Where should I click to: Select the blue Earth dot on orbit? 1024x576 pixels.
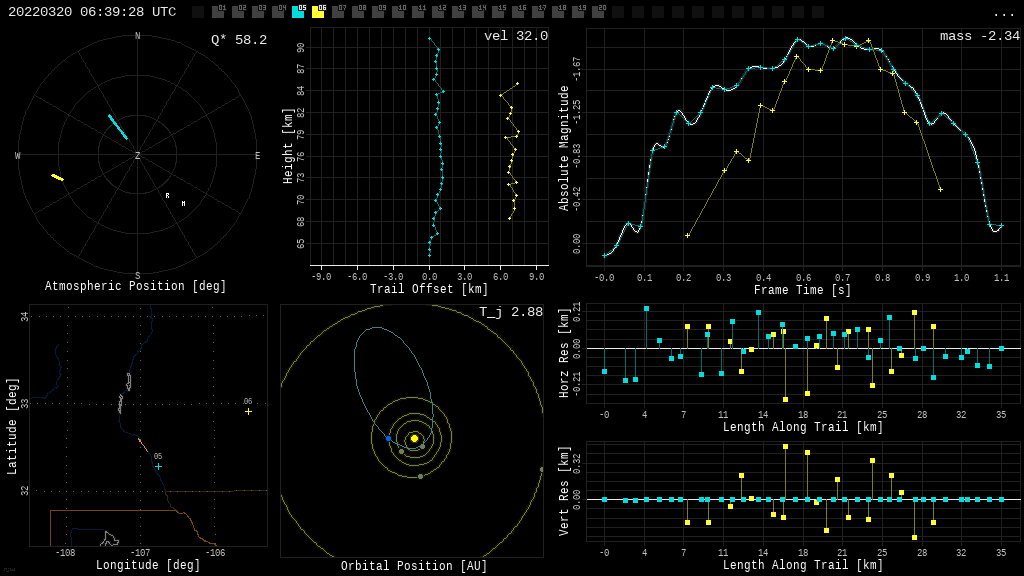[x=389, y=438]
